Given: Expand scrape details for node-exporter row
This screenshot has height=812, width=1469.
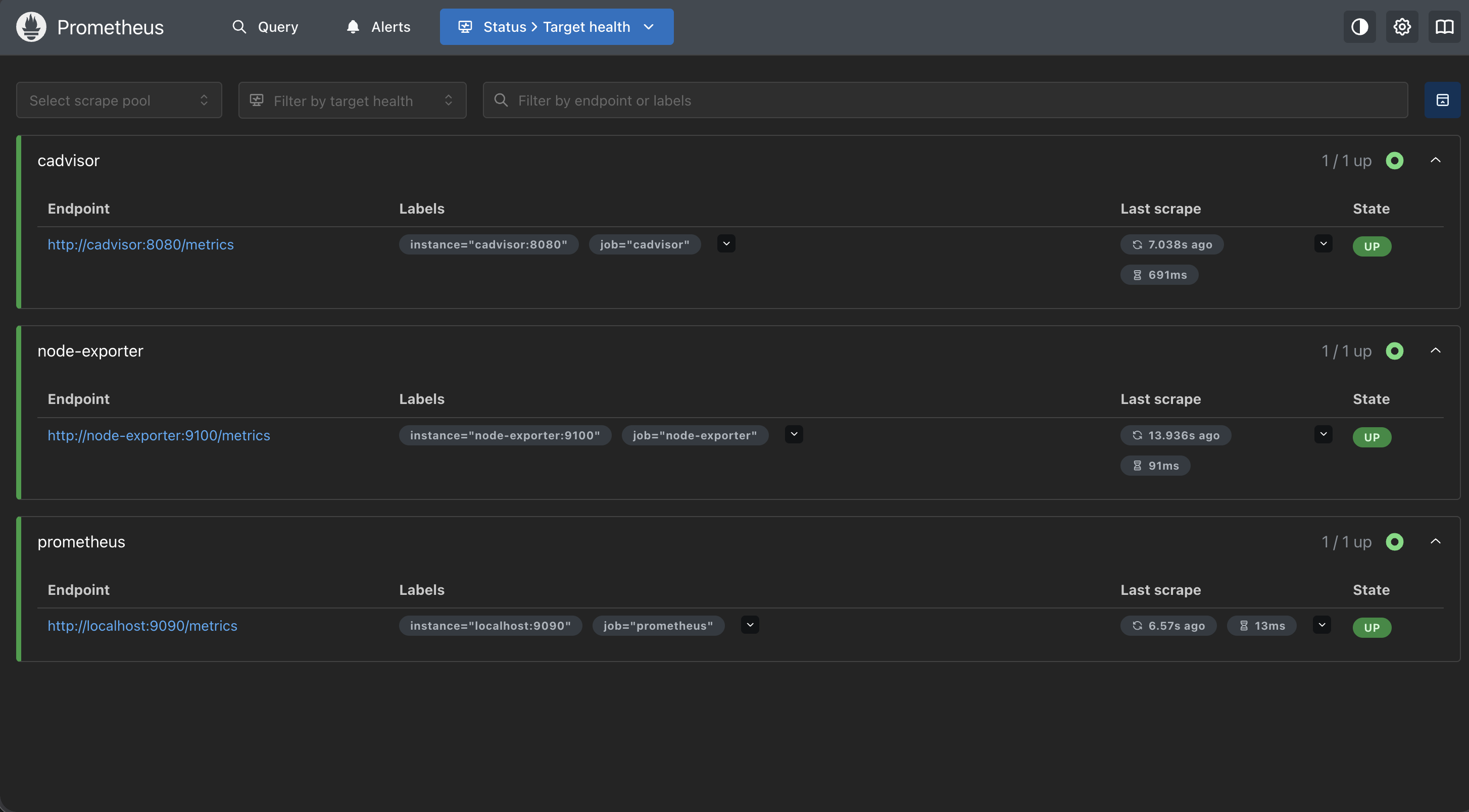Looking at the screenshot, I should [x=1323, y=434].
